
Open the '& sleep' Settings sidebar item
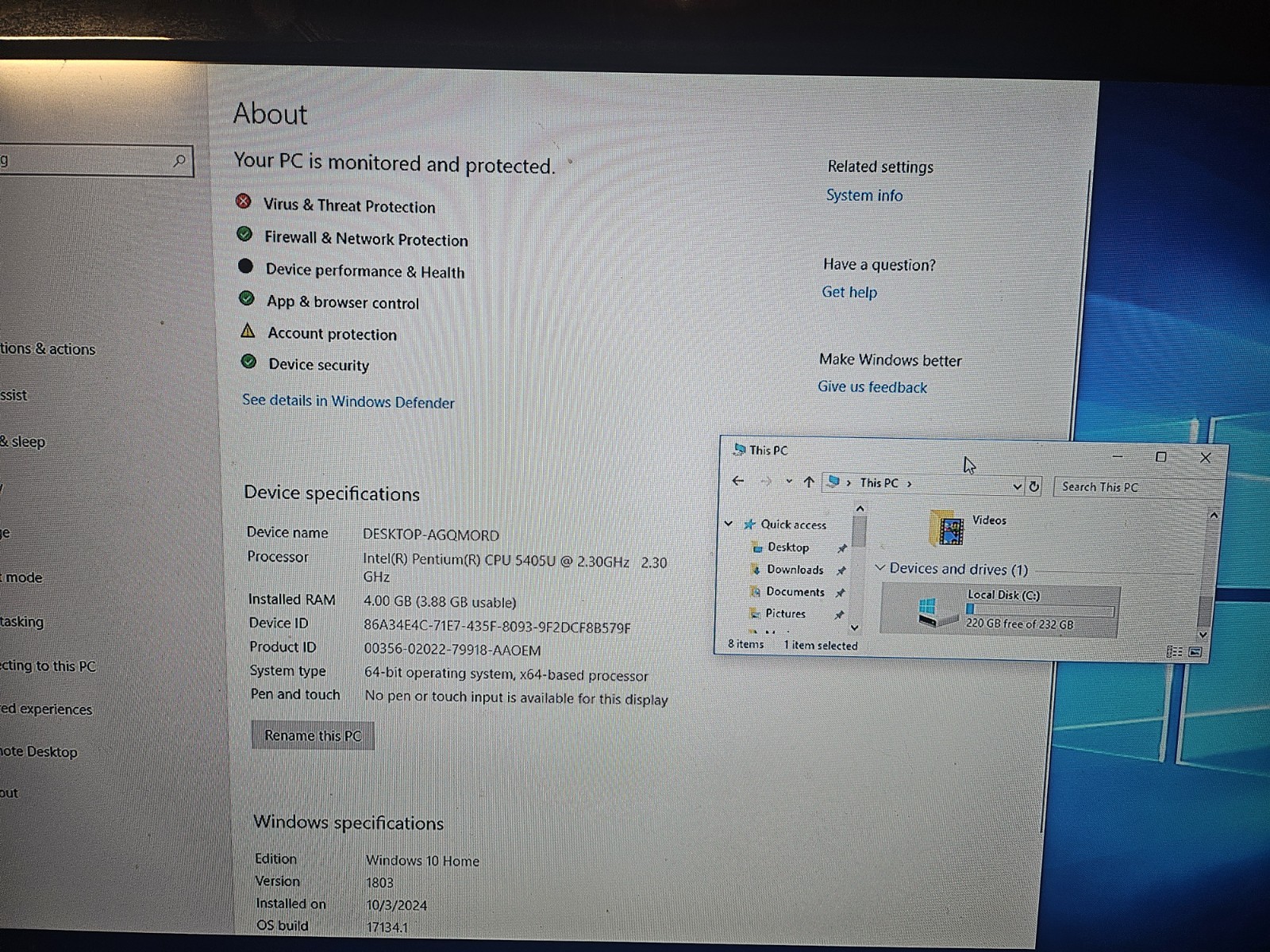[23, 441]
